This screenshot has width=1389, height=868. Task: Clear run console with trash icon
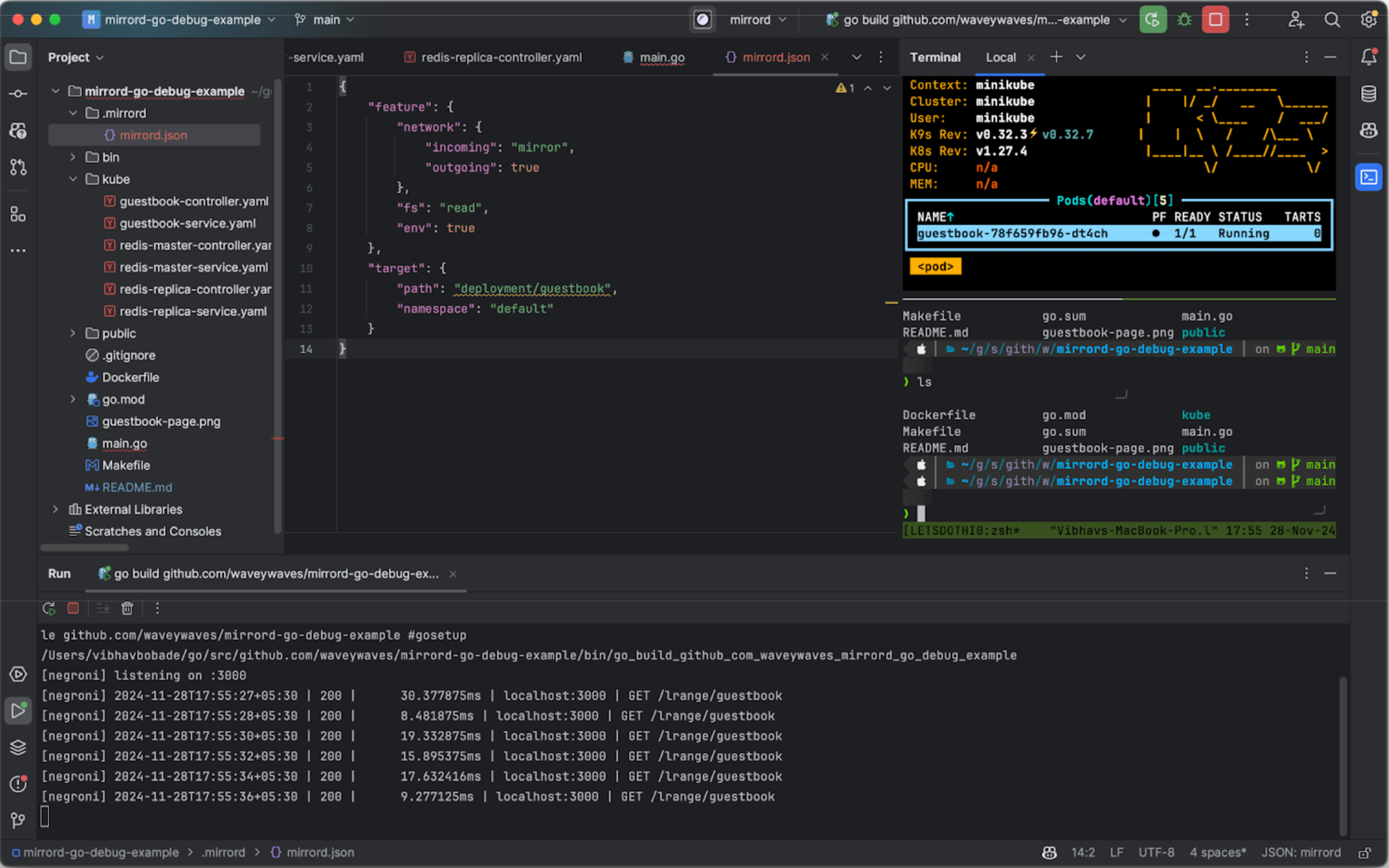(x=127, y=608)
